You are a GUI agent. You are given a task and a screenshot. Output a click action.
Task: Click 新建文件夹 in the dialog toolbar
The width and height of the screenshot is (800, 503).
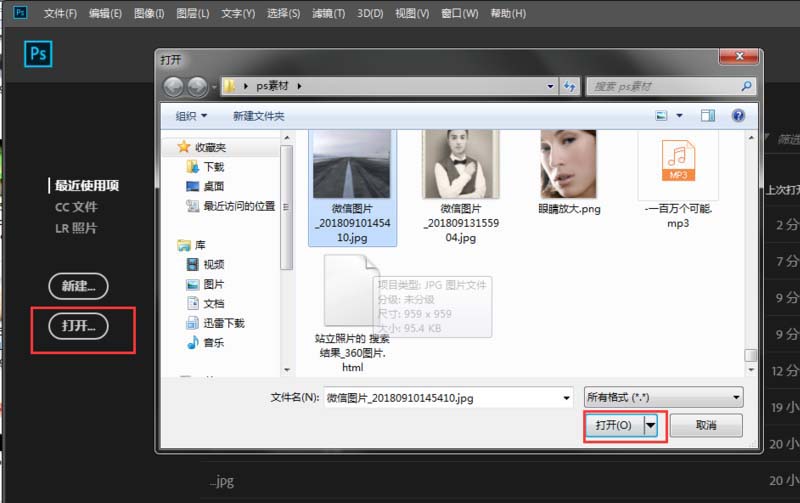[259, 116]
